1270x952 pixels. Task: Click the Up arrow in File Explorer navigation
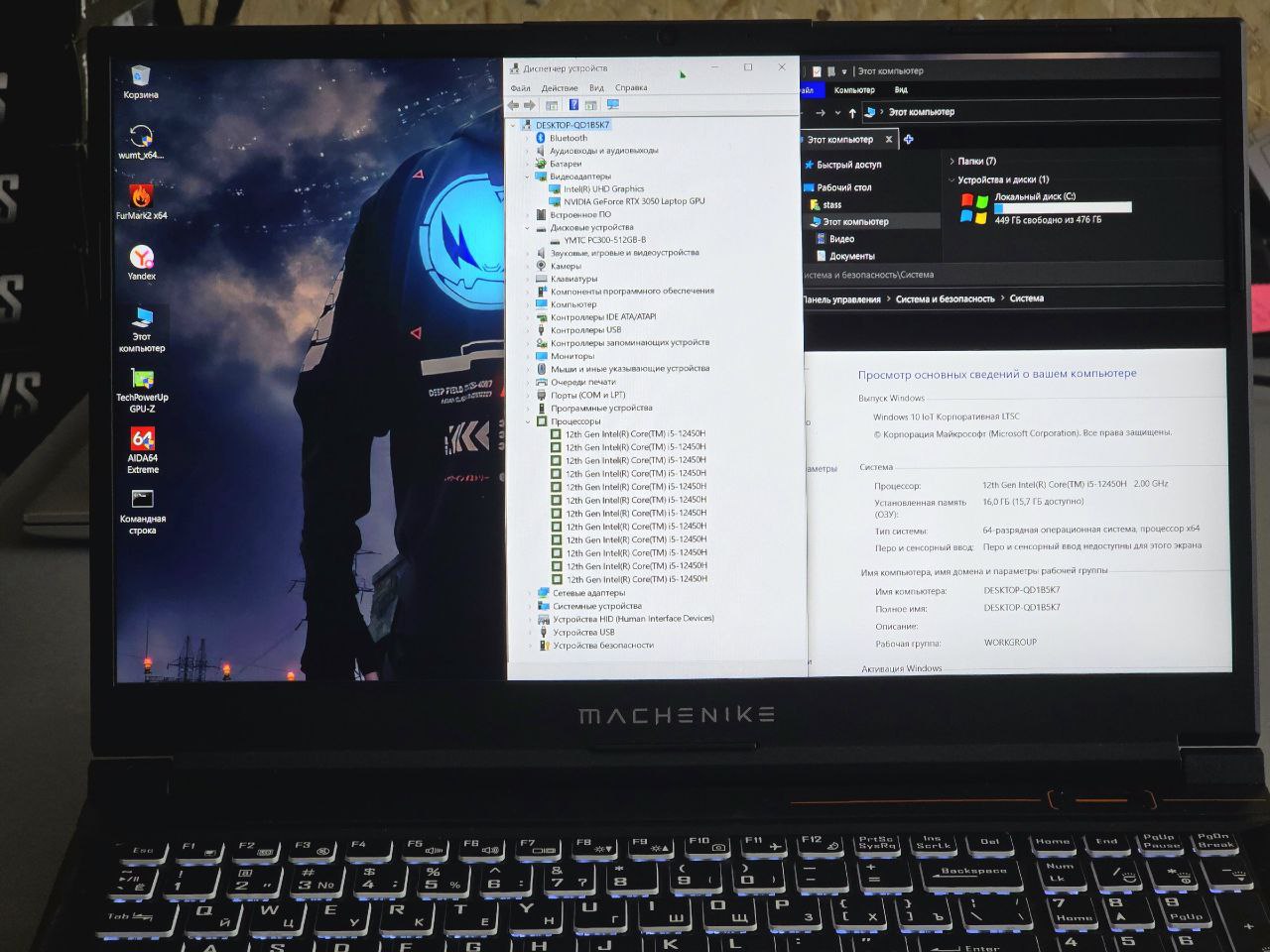(852, 113)
